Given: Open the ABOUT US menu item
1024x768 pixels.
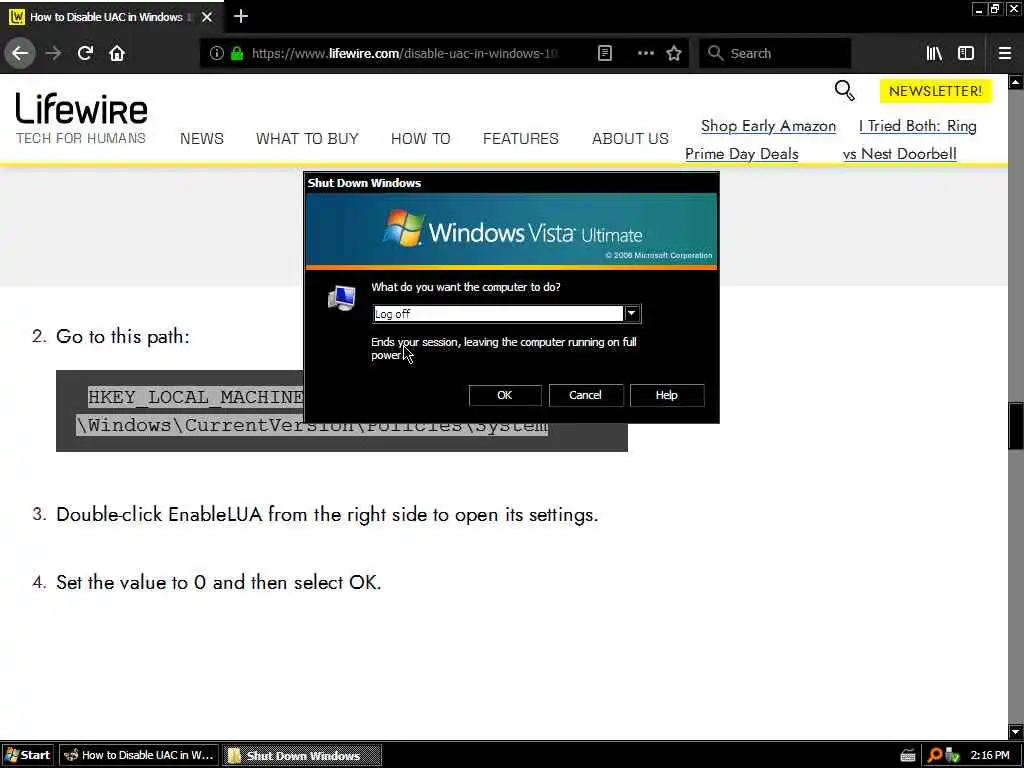Looking at the screenshot, I should click(x=630, y=138).
